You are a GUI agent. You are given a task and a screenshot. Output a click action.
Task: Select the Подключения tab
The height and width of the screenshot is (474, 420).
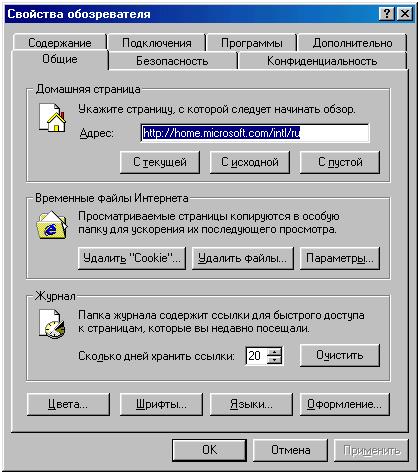point(157,43)
